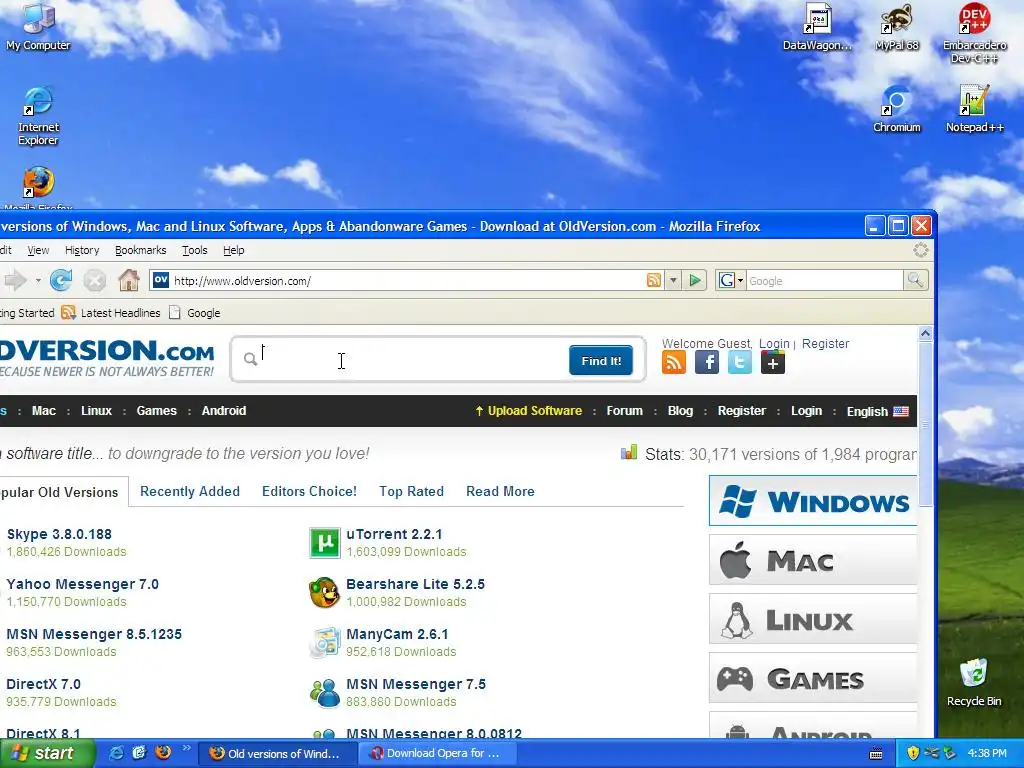Switch to the Read More tab

click(500, 491)
